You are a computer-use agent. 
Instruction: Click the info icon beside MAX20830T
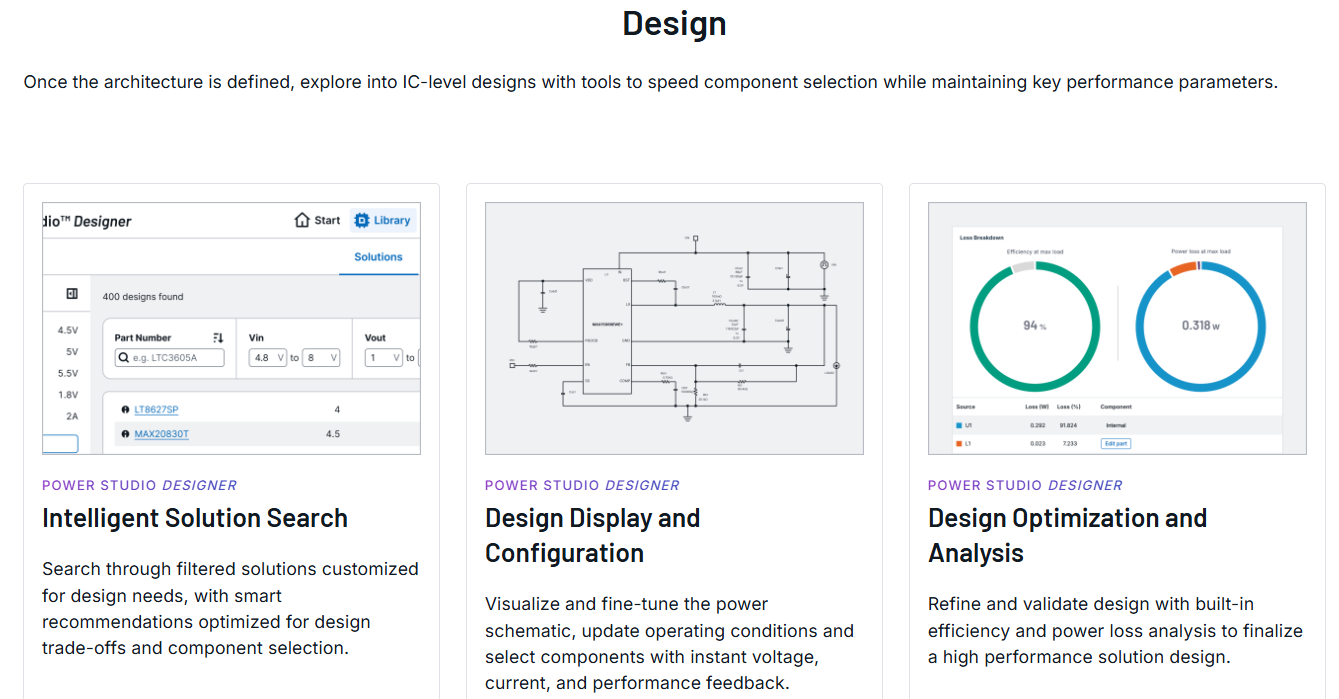tap(125, 434)
